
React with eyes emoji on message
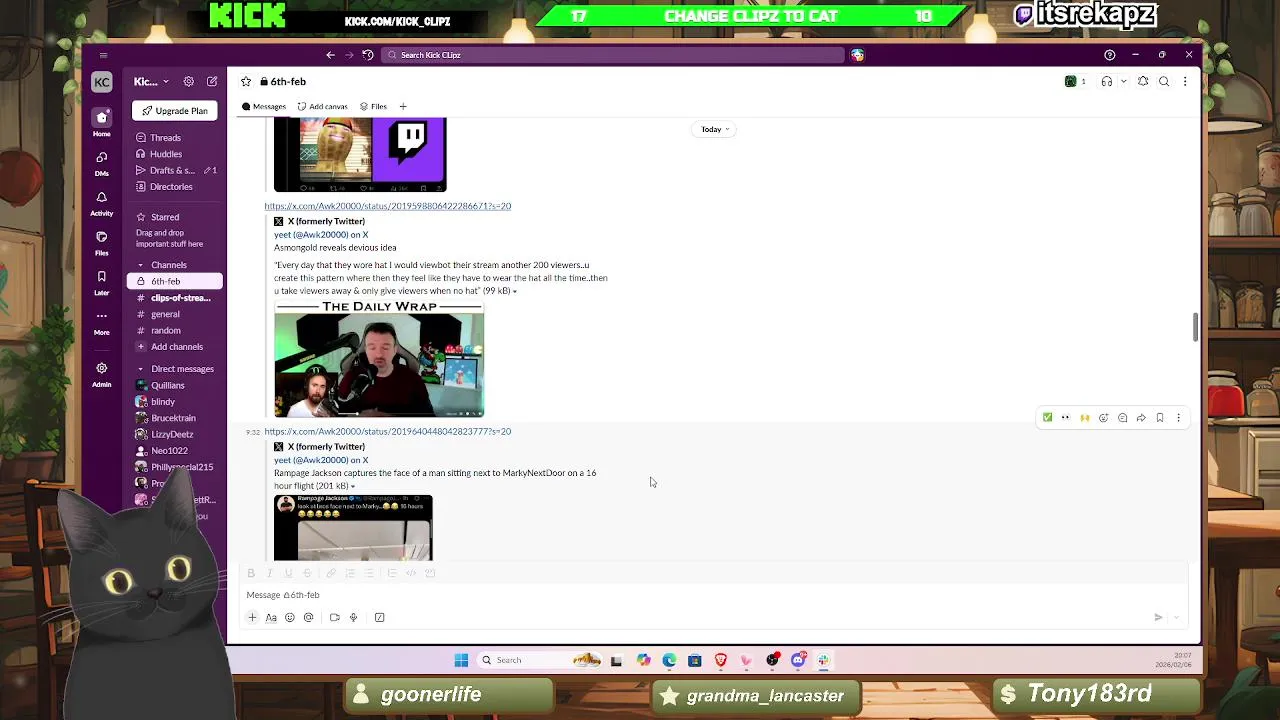pyautogui.click(x=1065, y=418)
